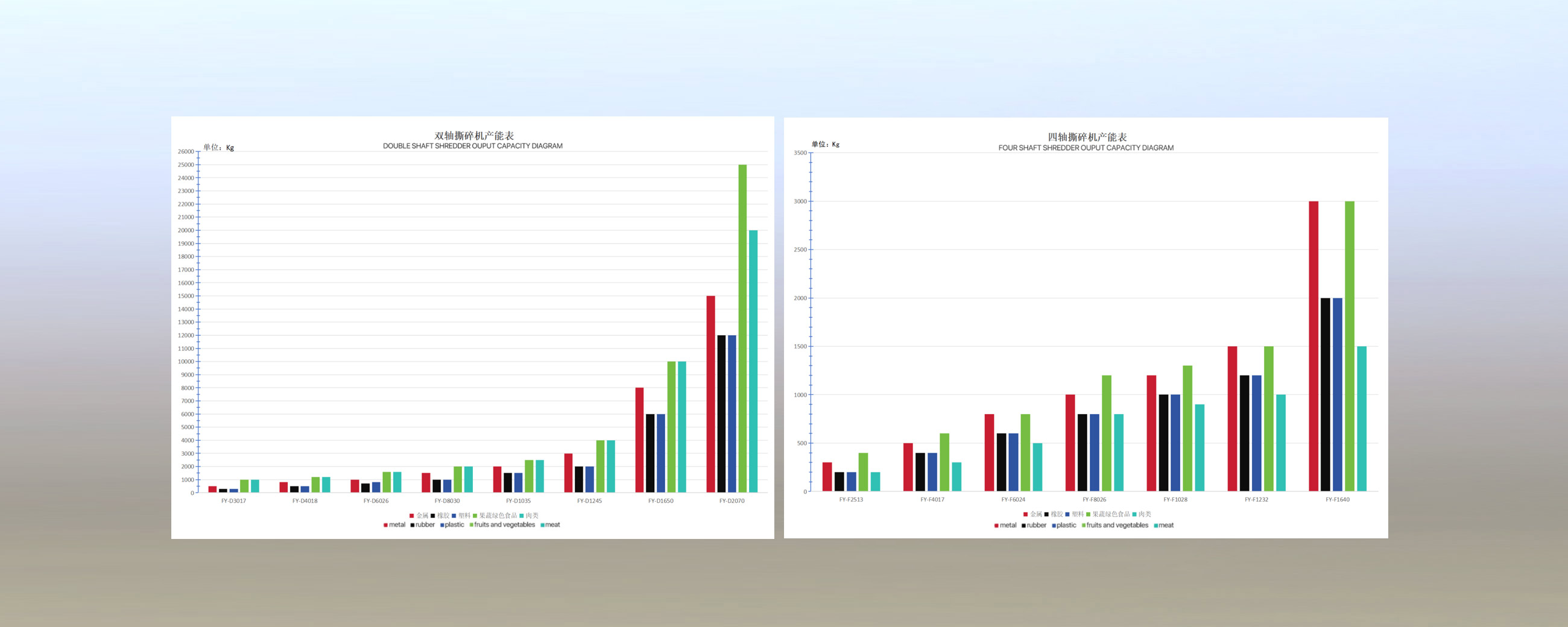Click the double shaft shredder chart title
Viewport: 1568px width, 627px height.
tap(473, 140)
